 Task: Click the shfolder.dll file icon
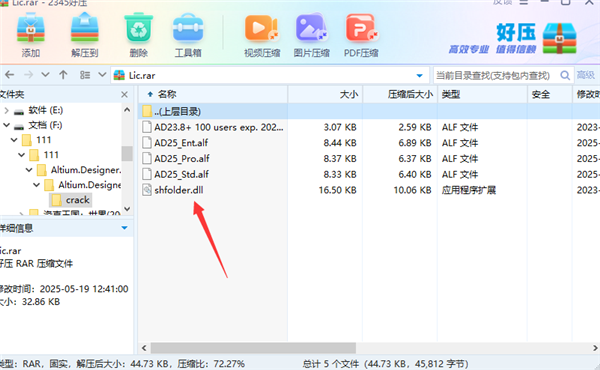point(147,190)
